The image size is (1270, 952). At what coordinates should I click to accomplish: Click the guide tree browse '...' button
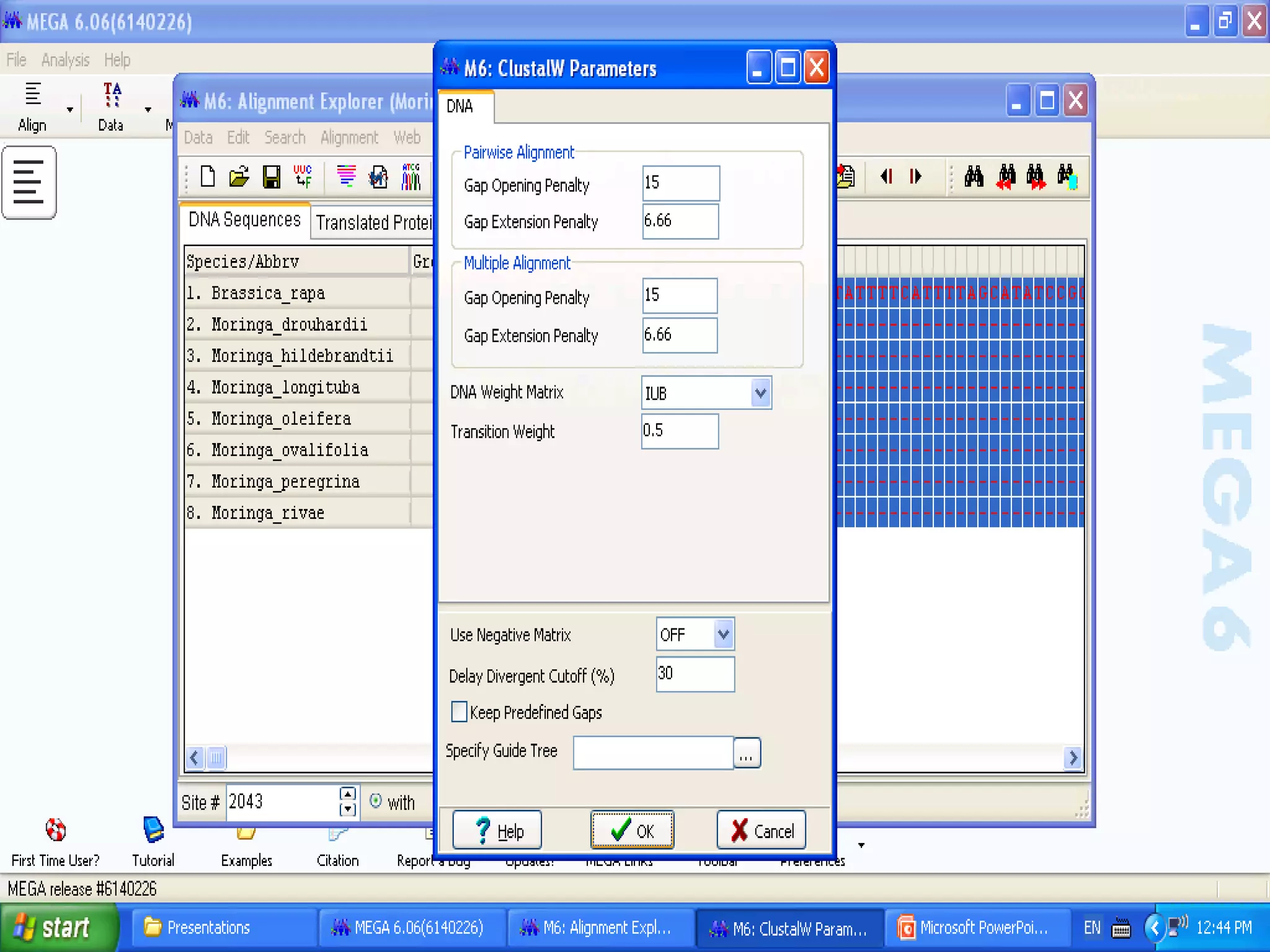pos(747,754)
